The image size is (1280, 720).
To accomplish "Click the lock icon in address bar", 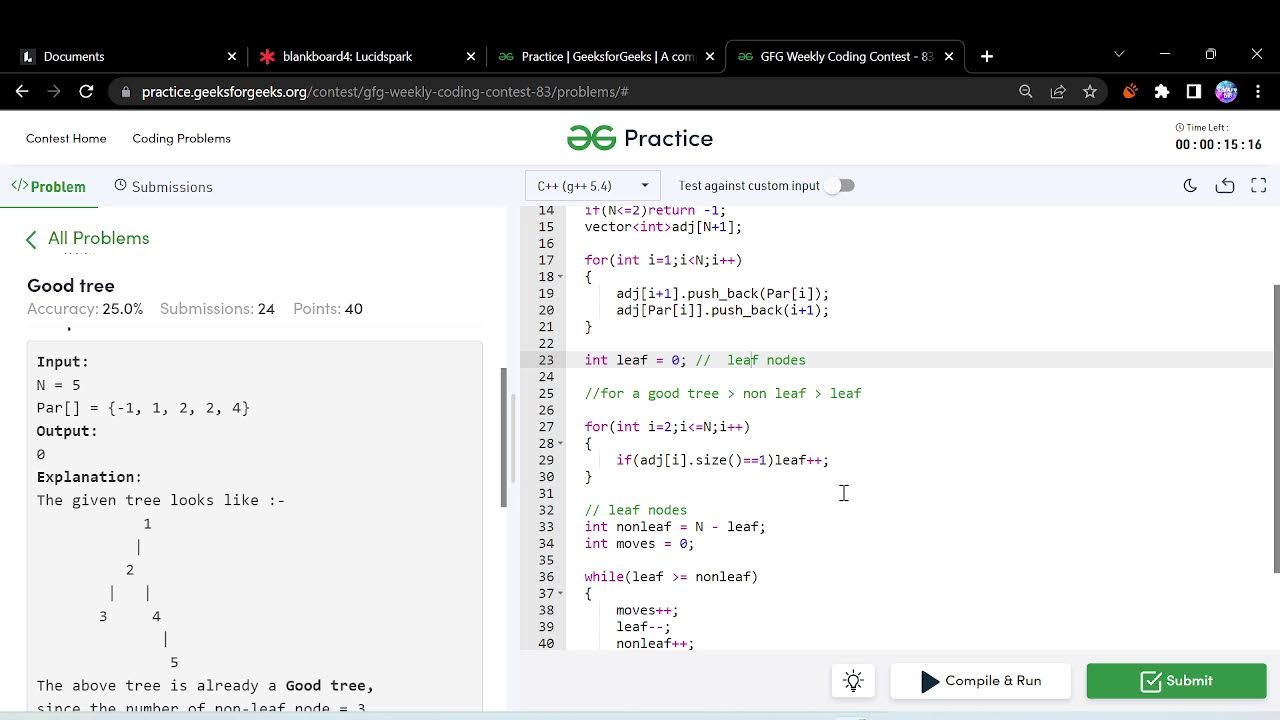I will tap(126, 92).
